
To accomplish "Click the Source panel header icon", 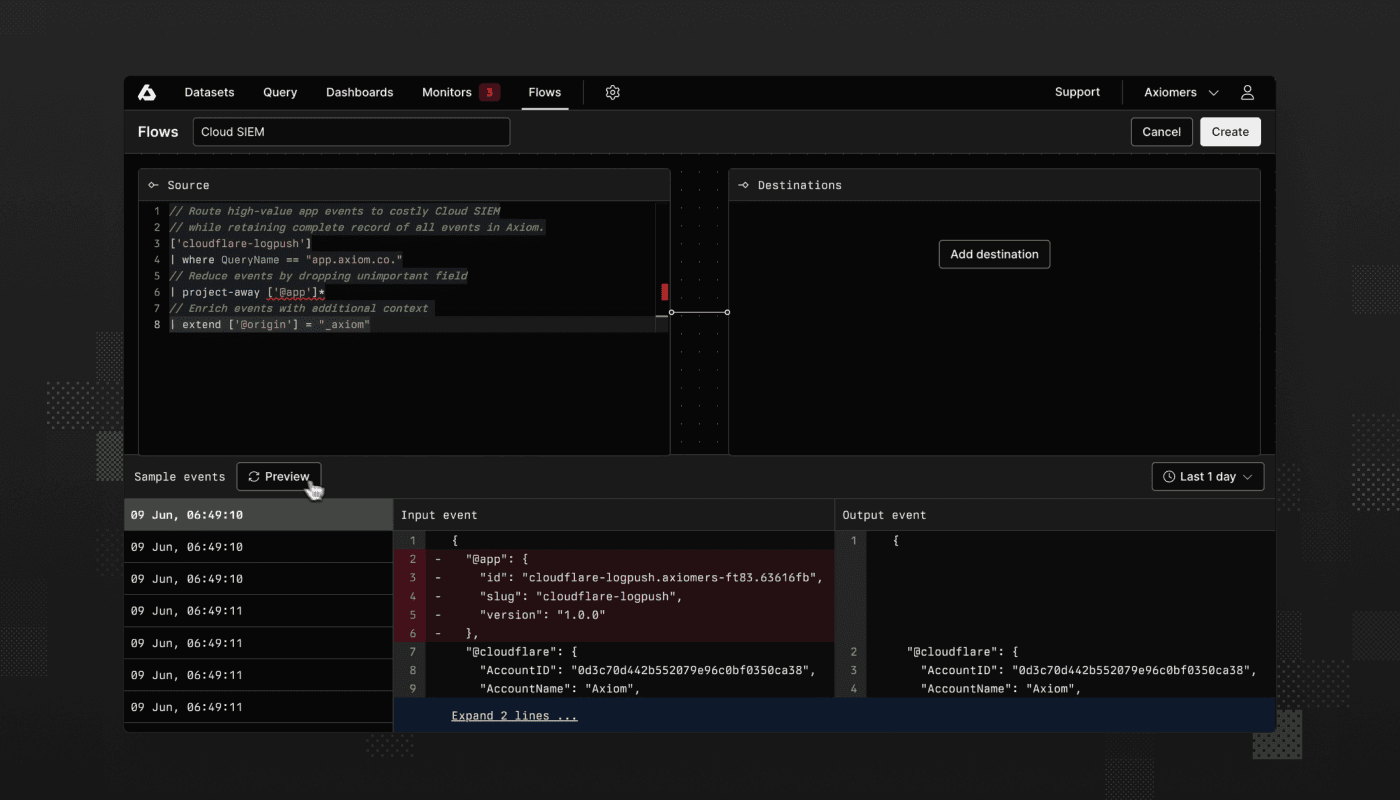I will coord(153,185).
